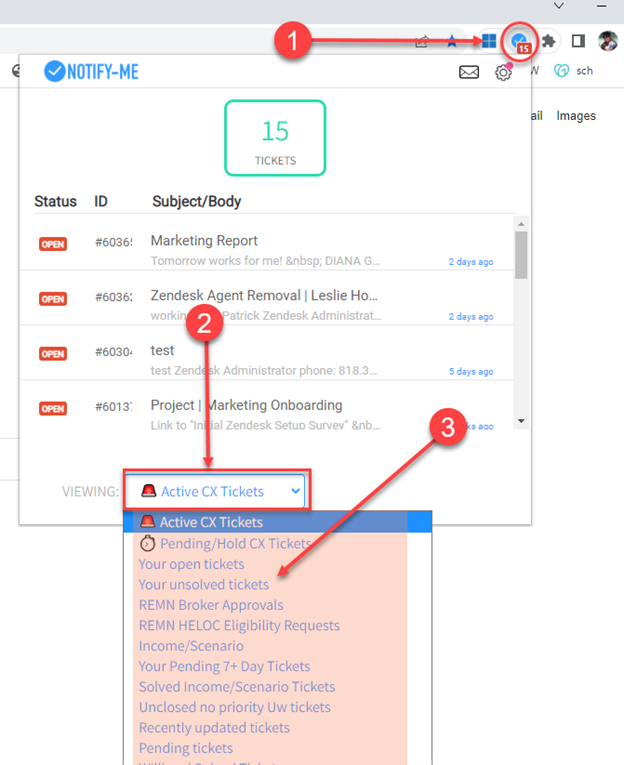This screenshot has width=624, height=765.
Task: Click the blue bookmark star icon
Action: [452, 41]
